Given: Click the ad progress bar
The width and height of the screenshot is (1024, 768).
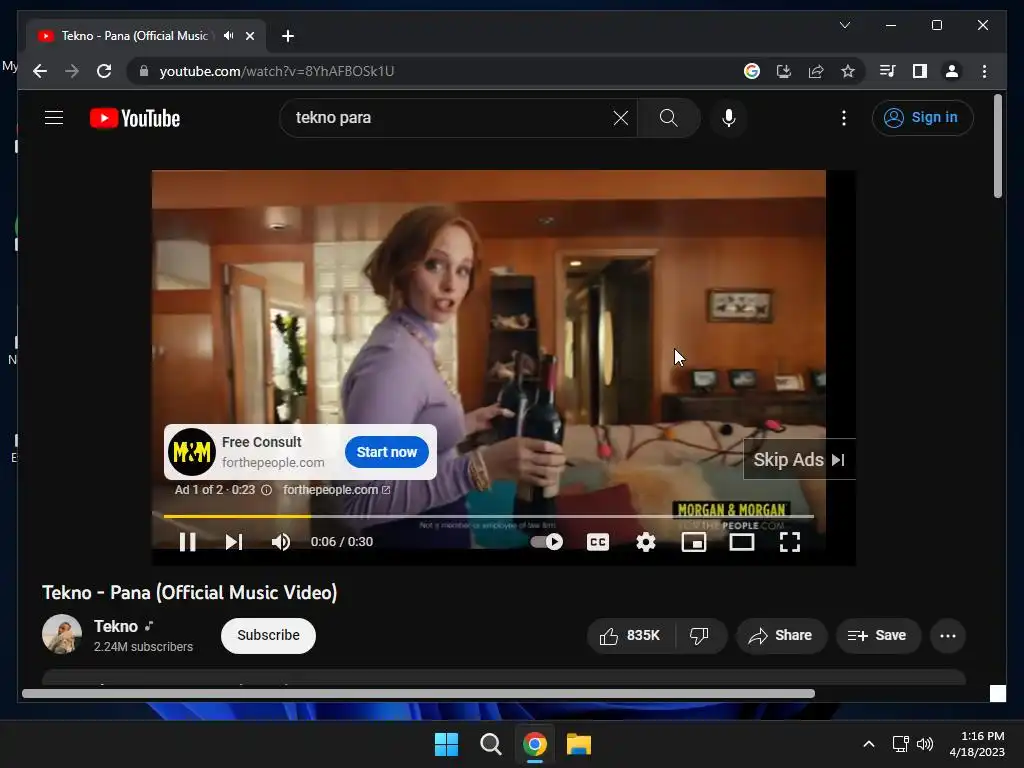Looking at the screenshot, I should coord(488,516).
